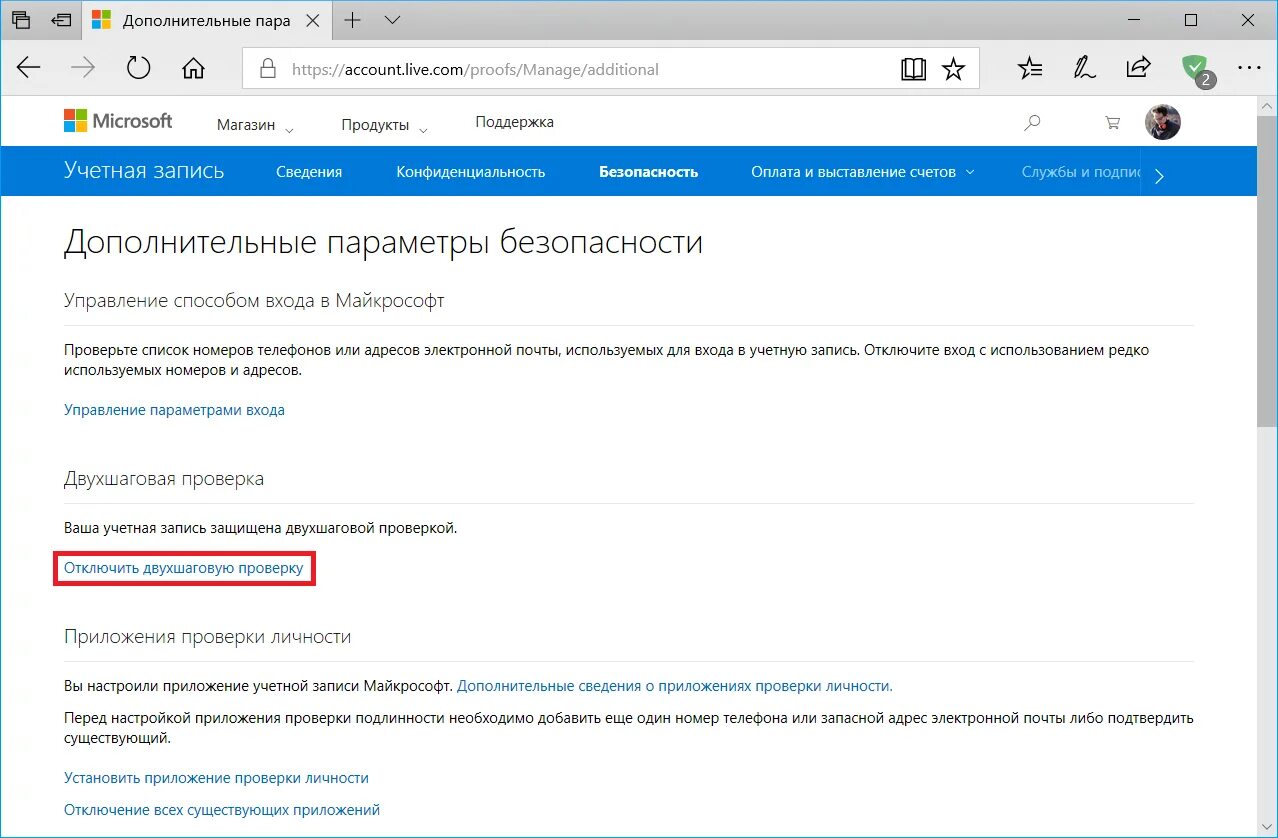The image size is (1278, 838).
Task: Open the Add notes pen icon
Action: [1084, 68]
